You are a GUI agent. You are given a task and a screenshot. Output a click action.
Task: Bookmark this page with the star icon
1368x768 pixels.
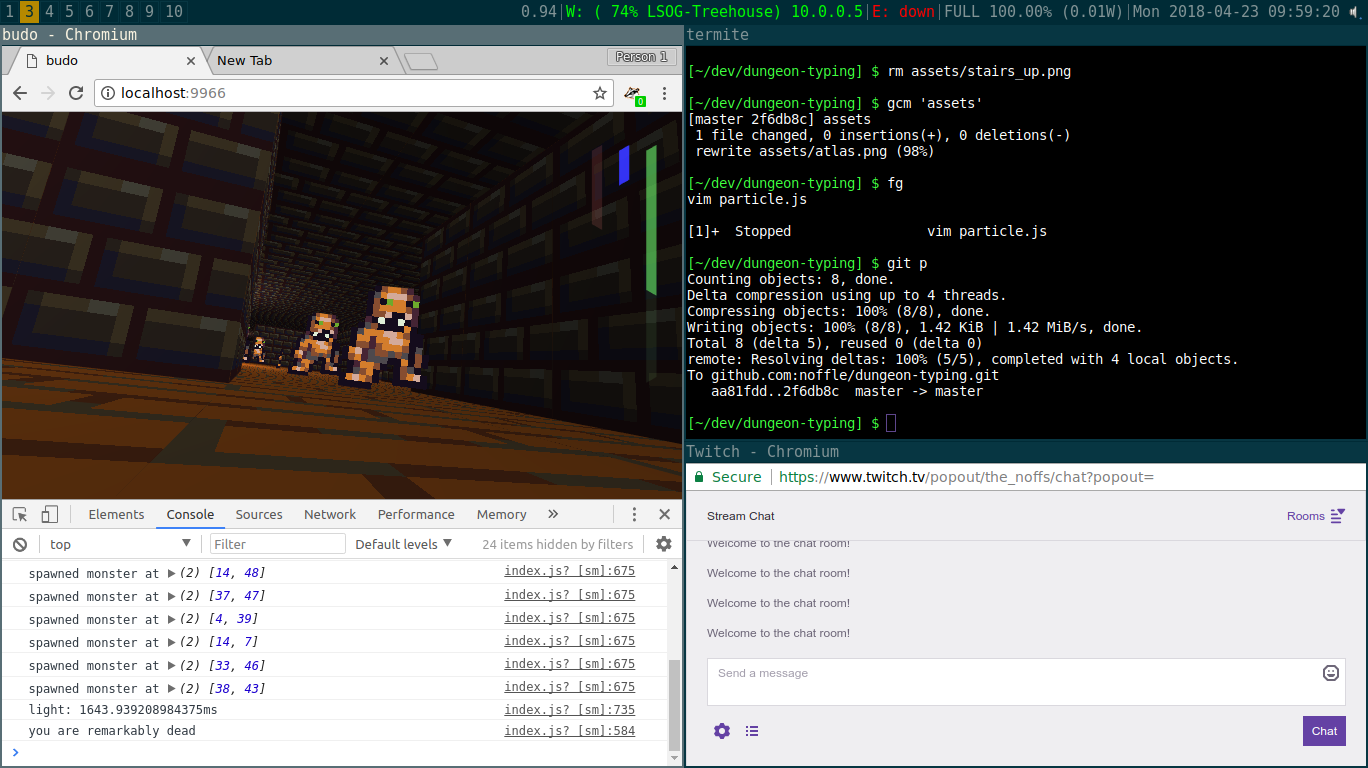[600, 93]
